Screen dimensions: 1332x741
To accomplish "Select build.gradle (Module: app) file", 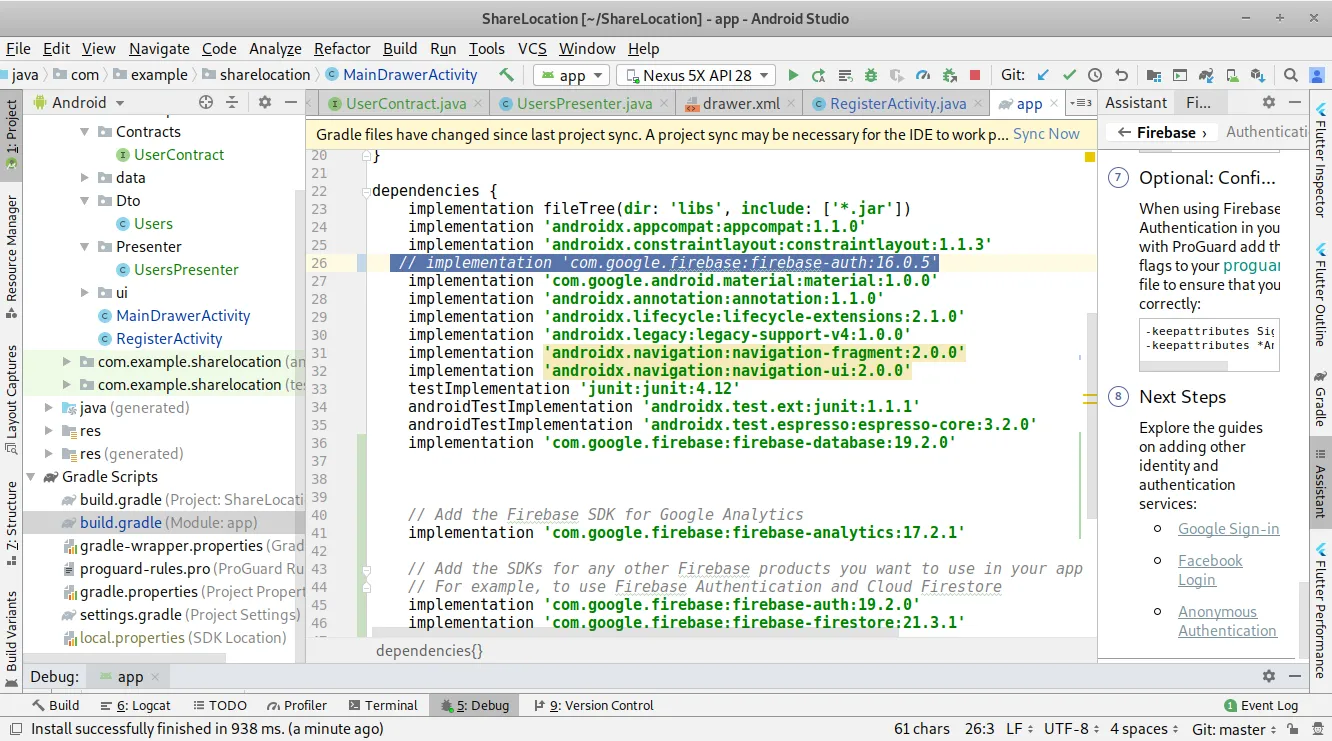I will tap(165, 523).
